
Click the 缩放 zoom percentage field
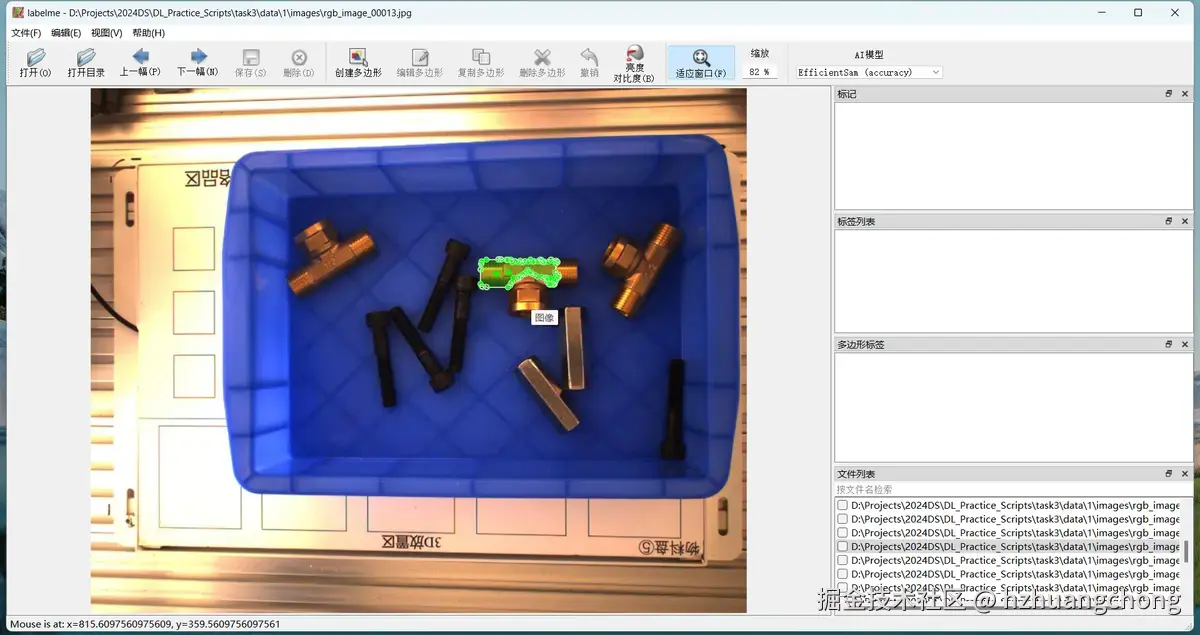click(x=760, y=72)
